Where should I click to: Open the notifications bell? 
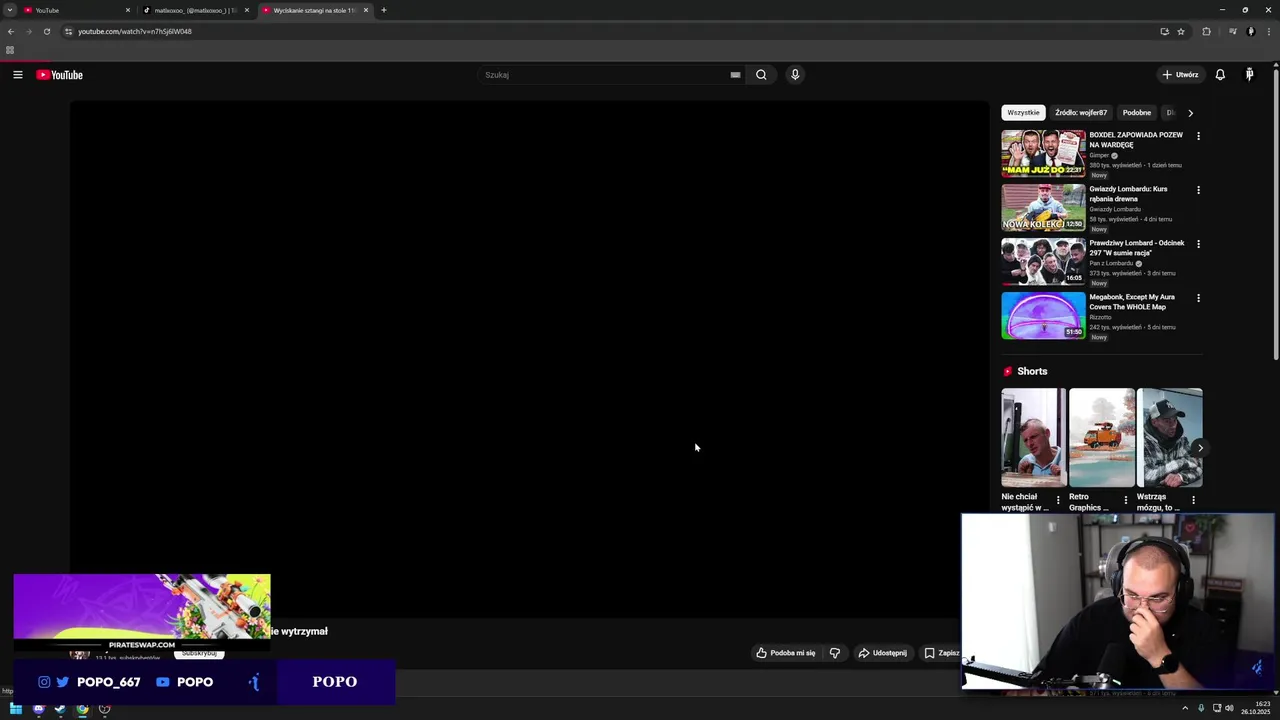point(1220,75)
